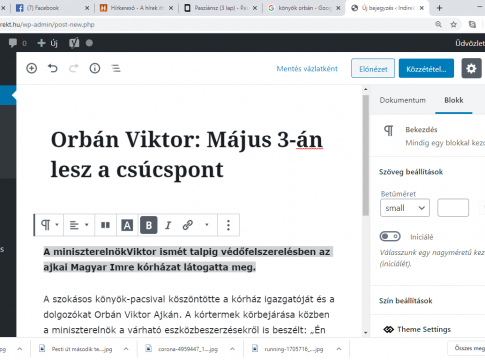The height and width of the screenshot is (360, 485).
Task: Open content structure info icon
Action: [95, 68]
